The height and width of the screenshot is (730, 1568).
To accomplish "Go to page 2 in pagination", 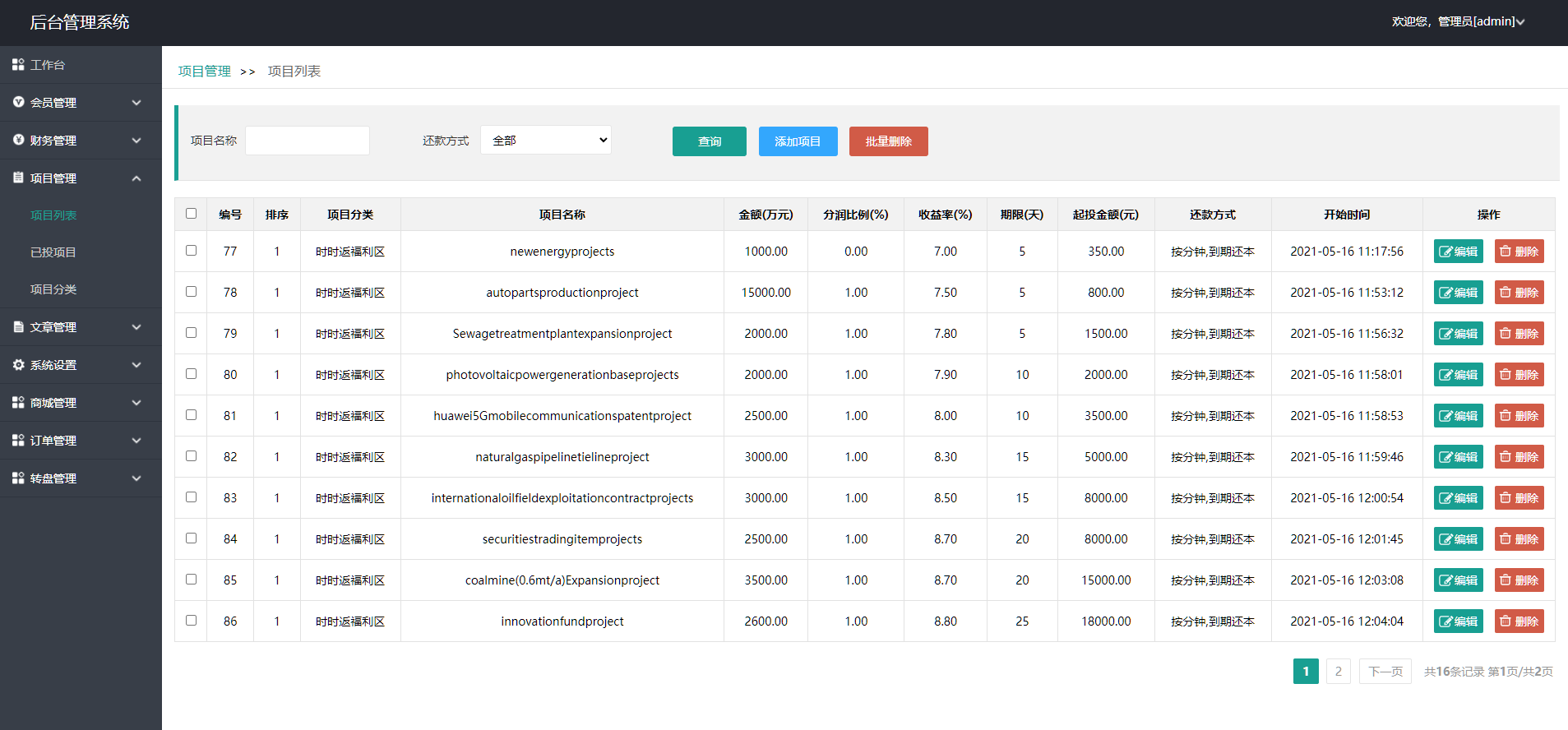I will click(1338, 672).
